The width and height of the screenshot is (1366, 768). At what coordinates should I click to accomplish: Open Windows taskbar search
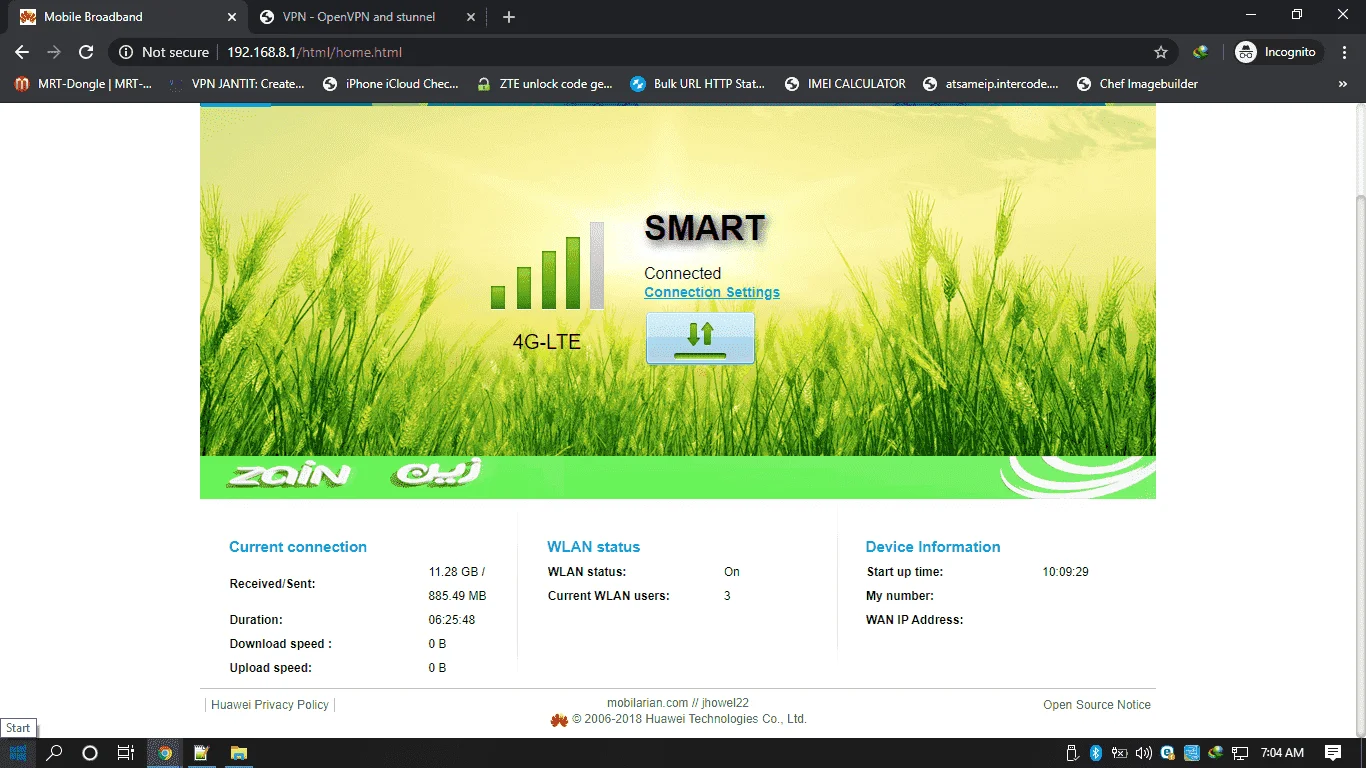(54, 753)
